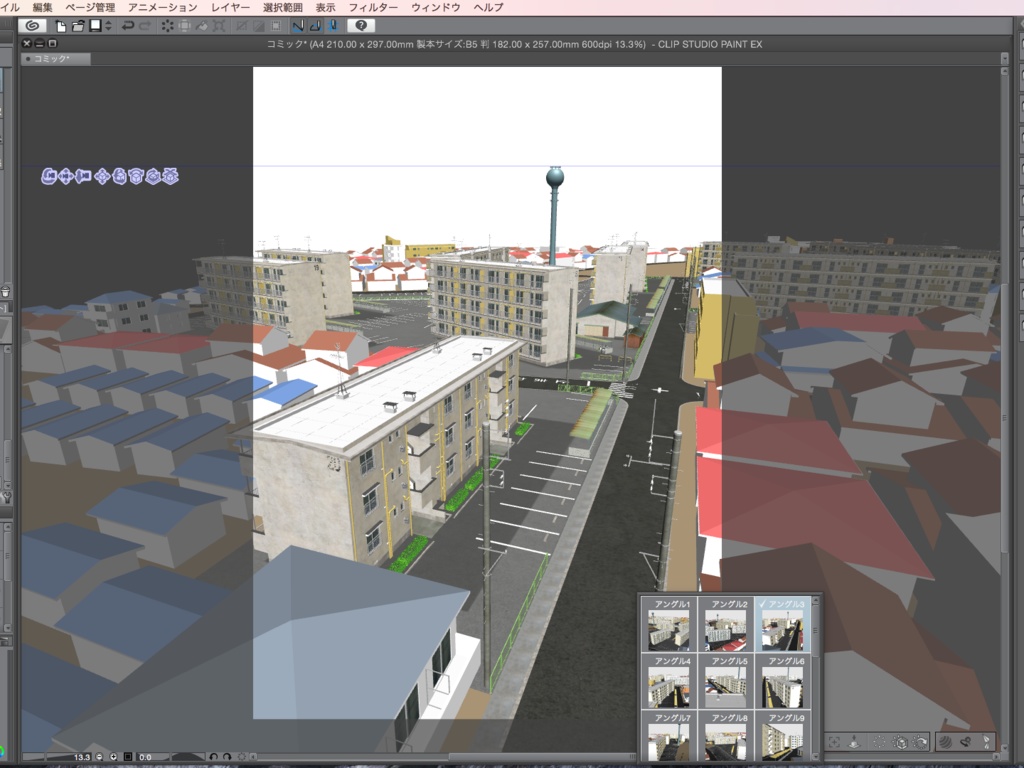Select the アングル1 camera preset
Screen dimensions: 1024x768
672,625
